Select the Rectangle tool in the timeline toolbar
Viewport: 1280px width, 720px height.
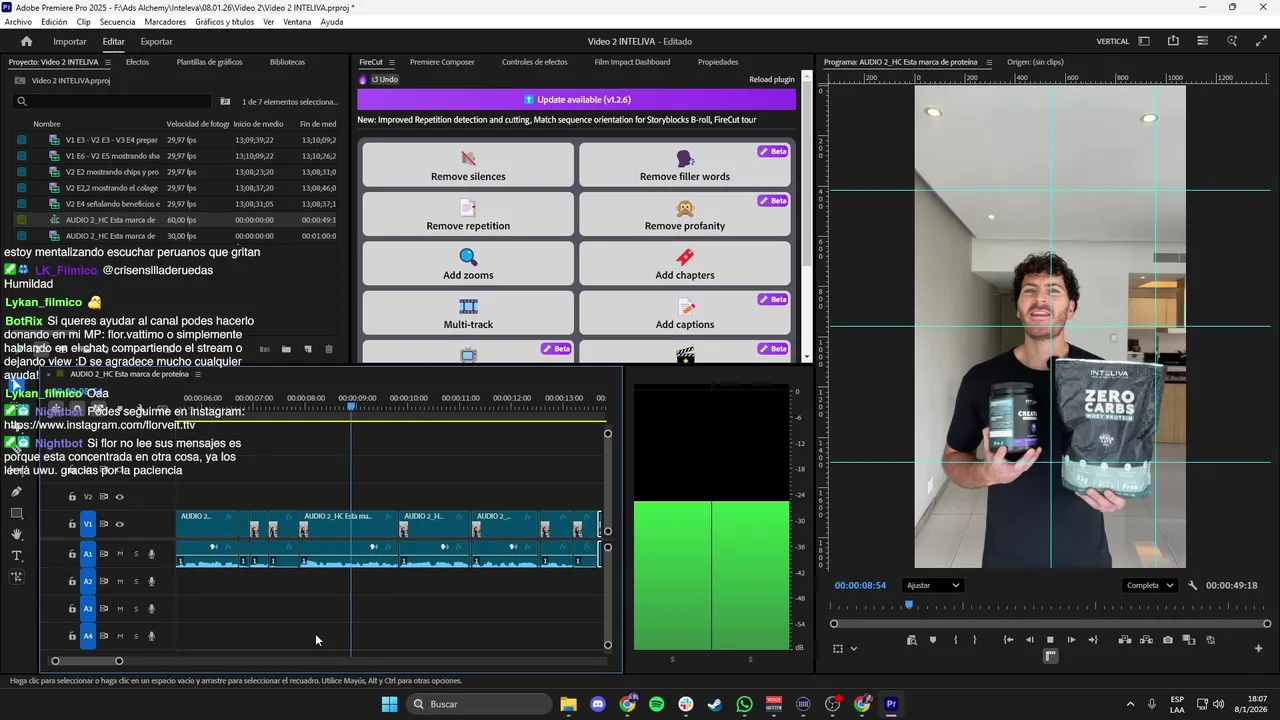coord(16,513)
